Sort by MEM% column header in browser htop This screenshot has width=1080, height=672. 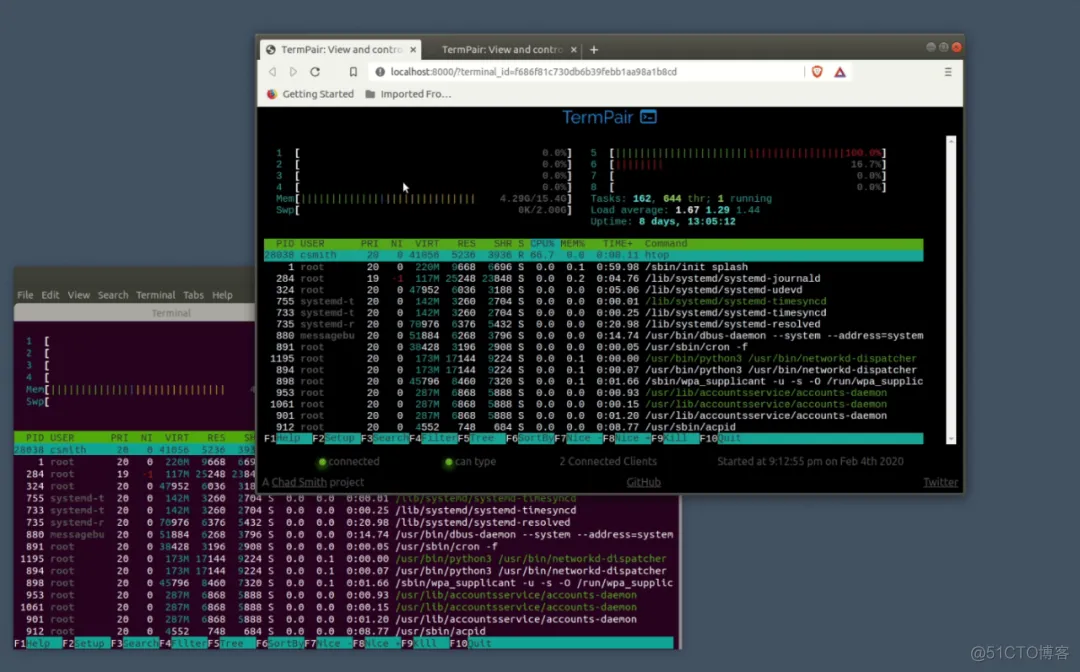click(x=572, y=244)
